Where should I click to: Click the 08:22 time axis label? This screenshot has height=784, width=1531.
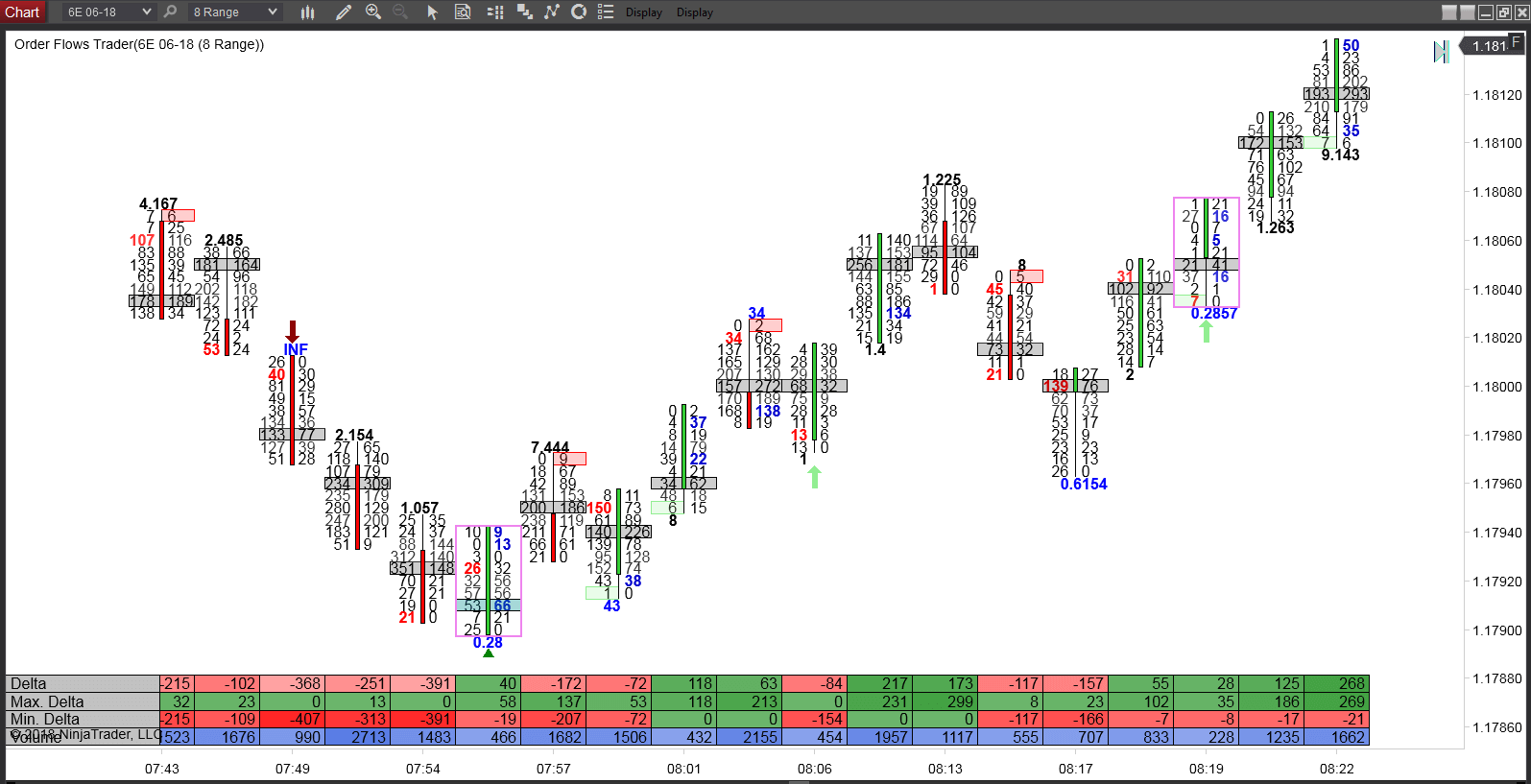coord(1337,769)
